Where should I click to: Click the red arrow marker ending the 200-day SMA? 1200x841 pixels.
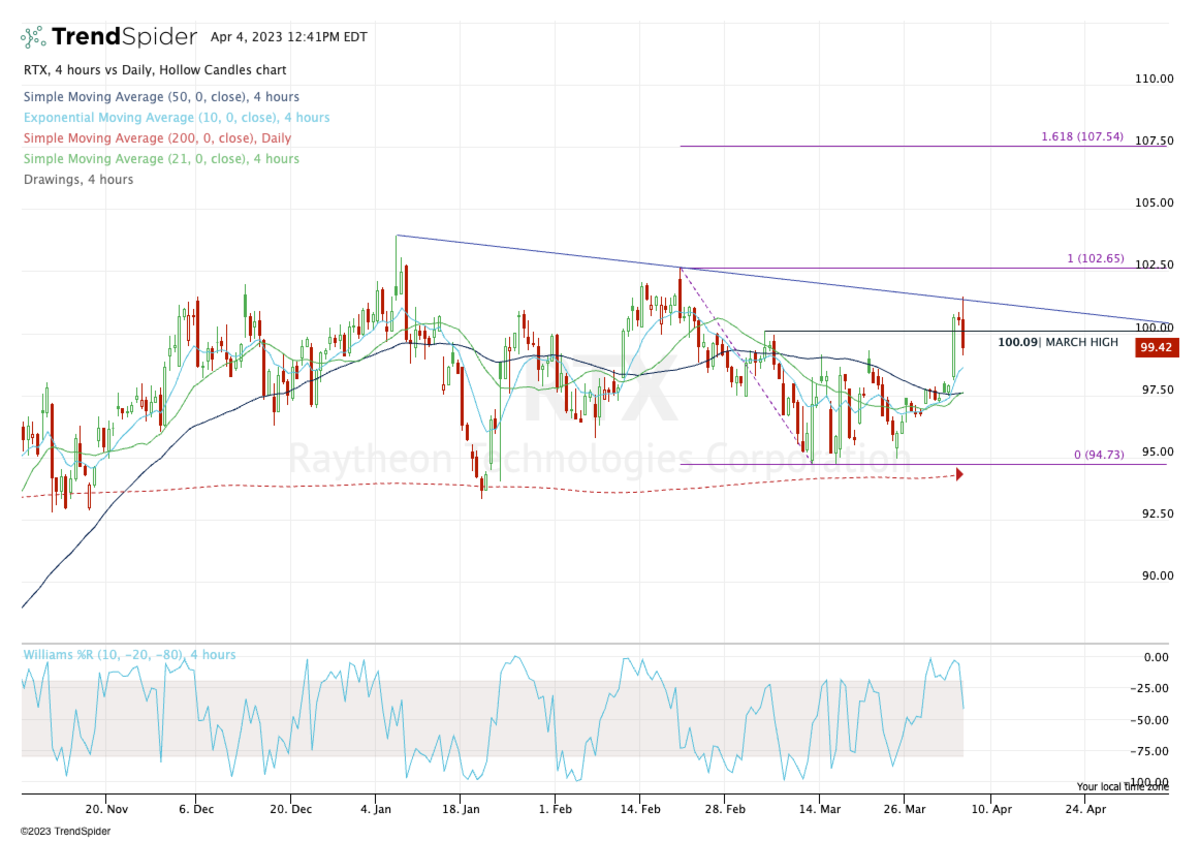click(958, 475)
